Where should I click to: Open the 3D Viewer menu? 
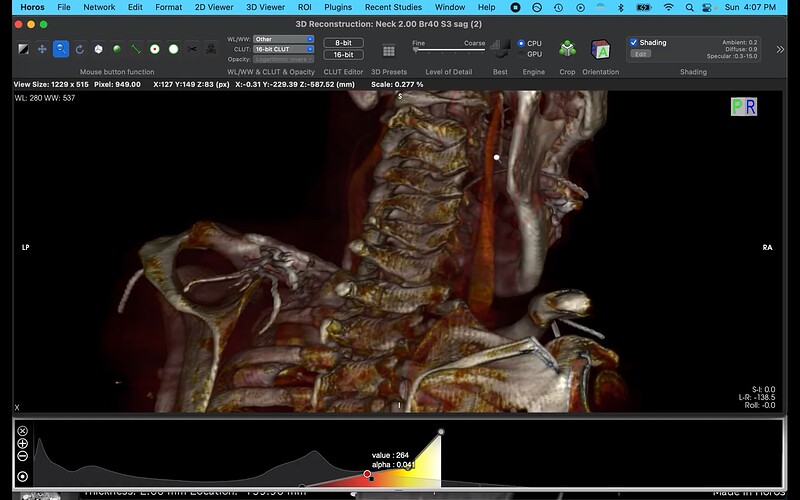point(265,7)
